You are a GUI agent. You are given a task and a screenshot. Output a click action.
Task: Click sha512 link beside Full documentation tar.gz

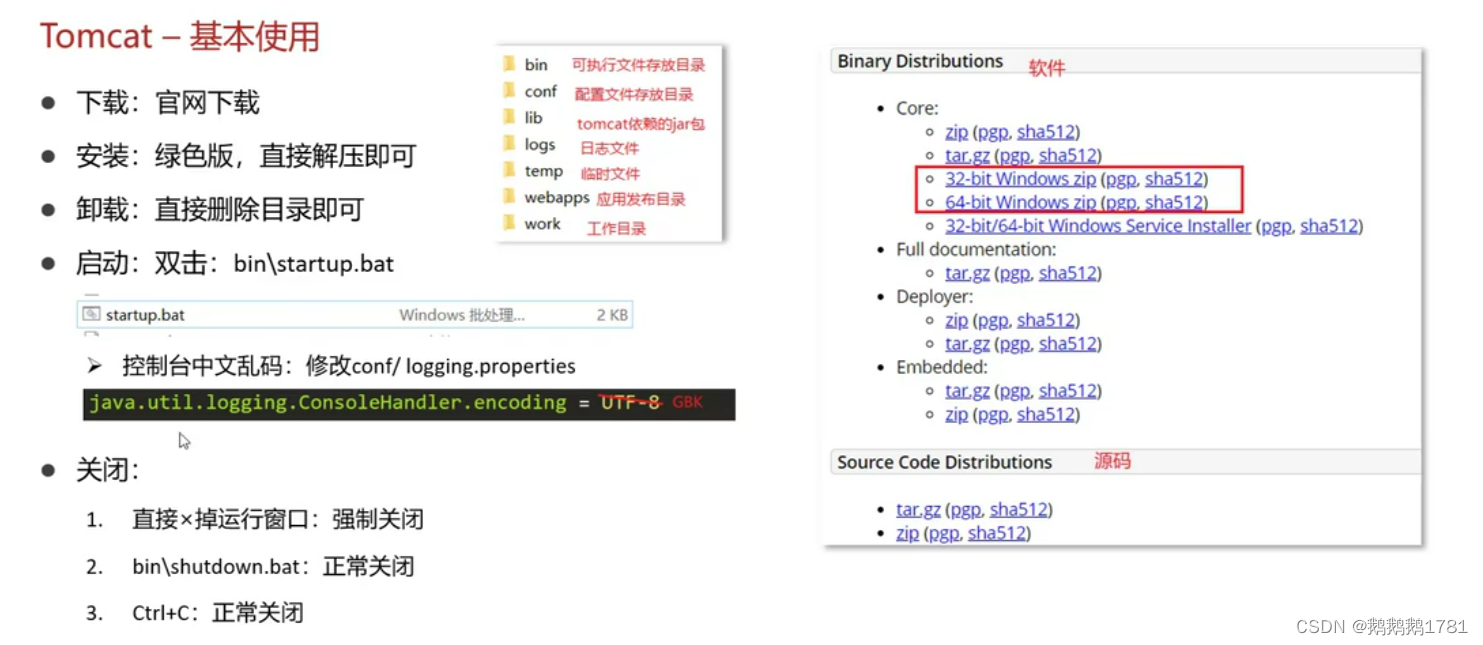[x=1067, y=273]
